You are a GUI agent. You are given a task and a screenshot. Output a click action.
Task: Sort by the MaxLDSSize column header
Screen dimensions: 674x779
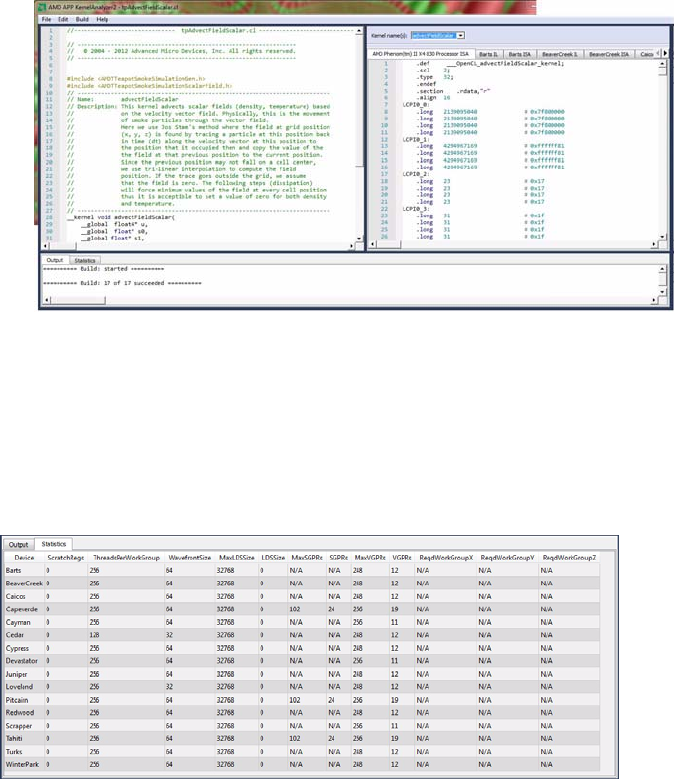point(236,557)
